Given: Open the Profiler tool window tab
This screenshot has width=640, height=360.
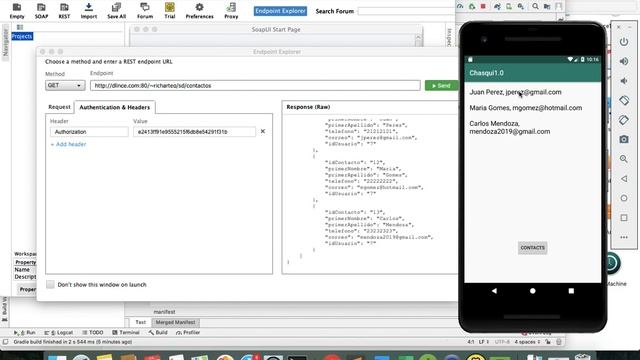Looking at the screenshot, I should 188,333.
